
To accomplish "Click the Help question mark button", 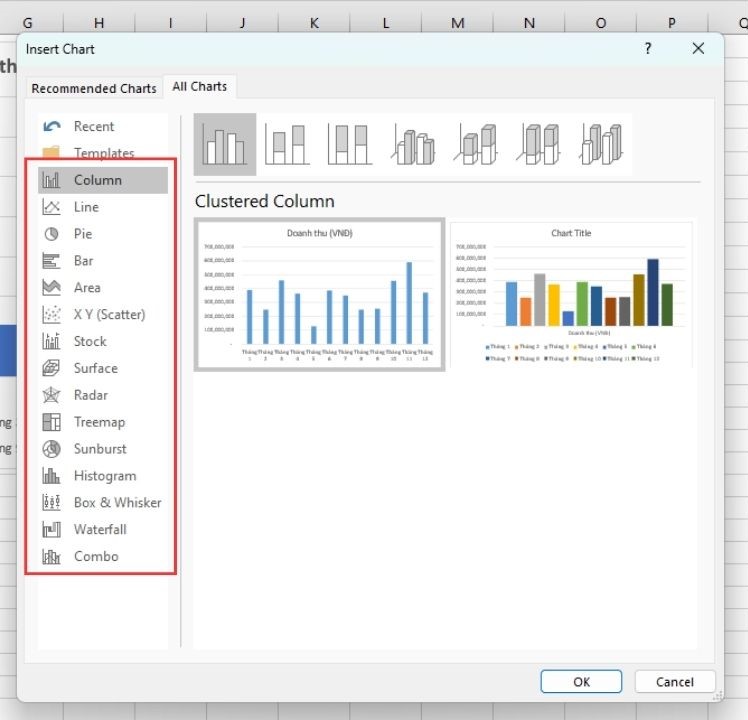I will 648,48.
